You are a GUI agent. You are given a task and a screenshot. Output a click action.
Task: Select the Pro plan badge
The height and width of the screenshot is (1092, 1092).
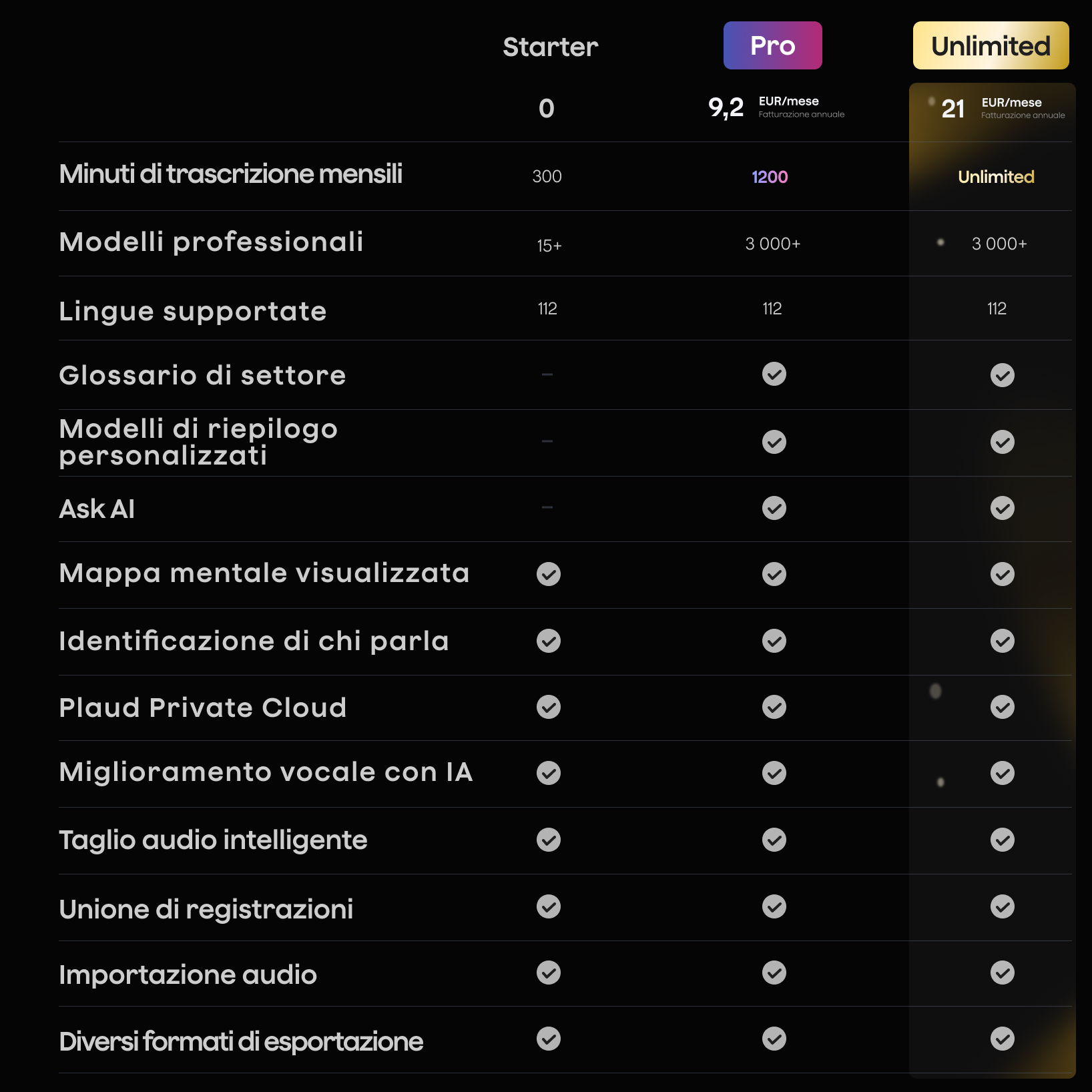tap(772, 45)
